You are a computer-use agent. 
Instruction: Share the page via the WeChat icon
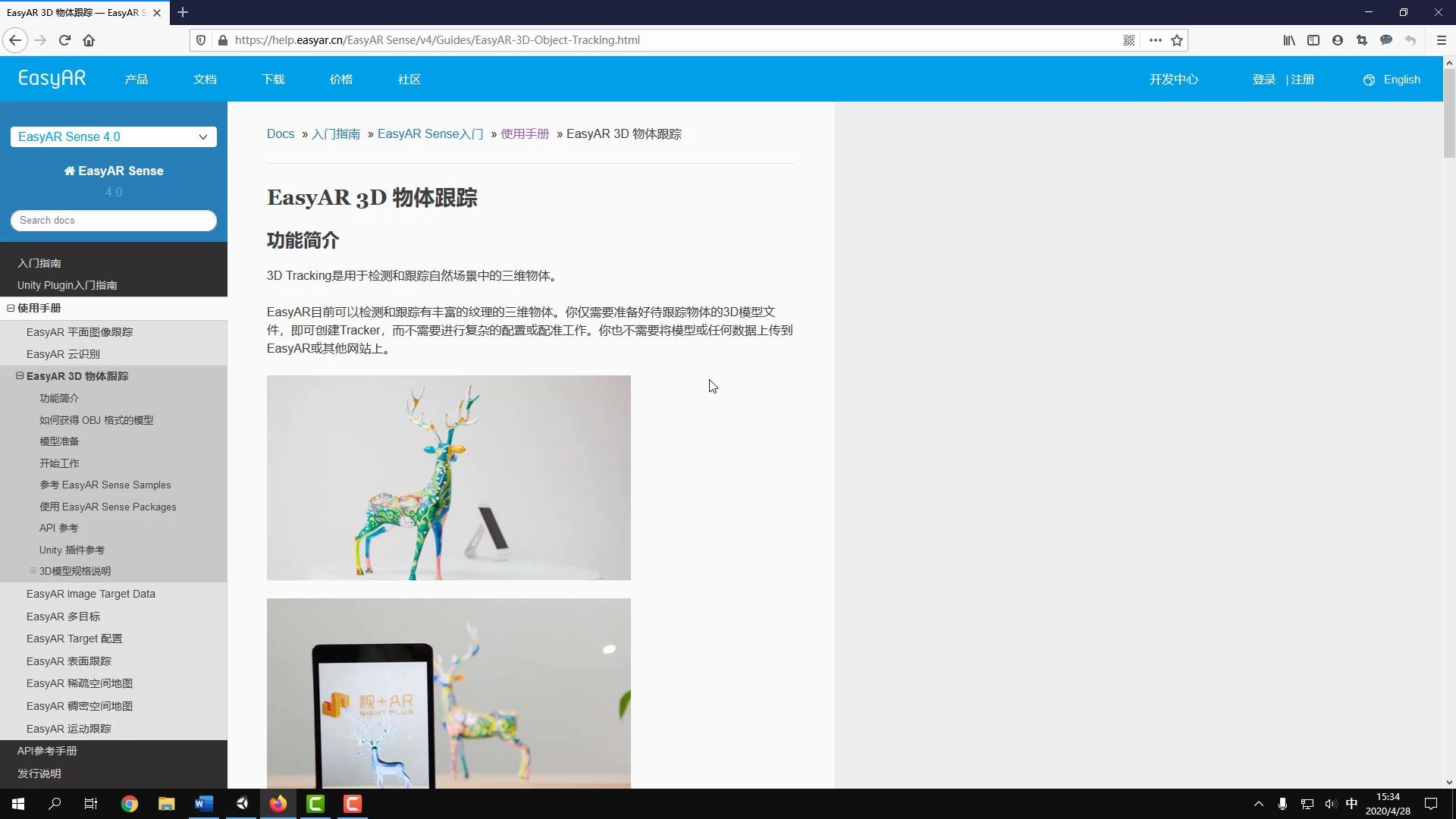[x=1386, y=39]
